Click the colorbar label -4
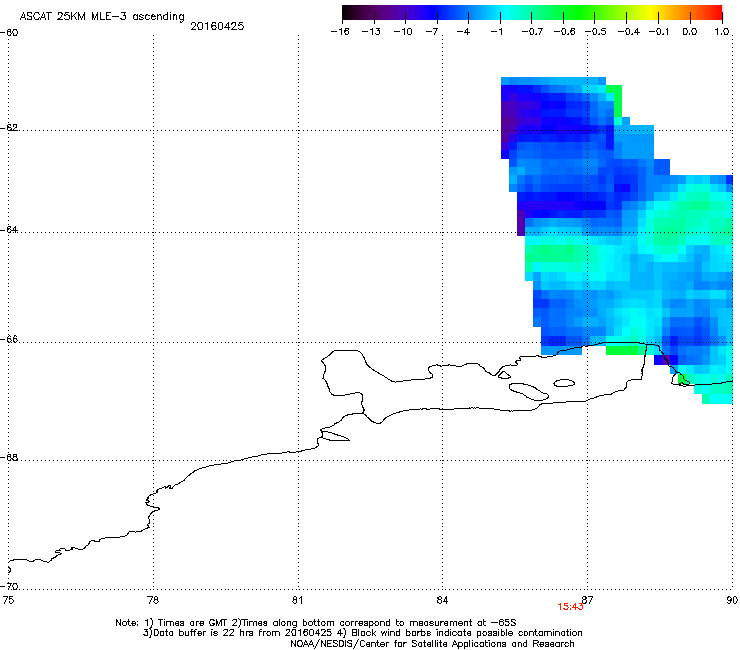The height and width of the screenshot is (650, 740). 463,32
